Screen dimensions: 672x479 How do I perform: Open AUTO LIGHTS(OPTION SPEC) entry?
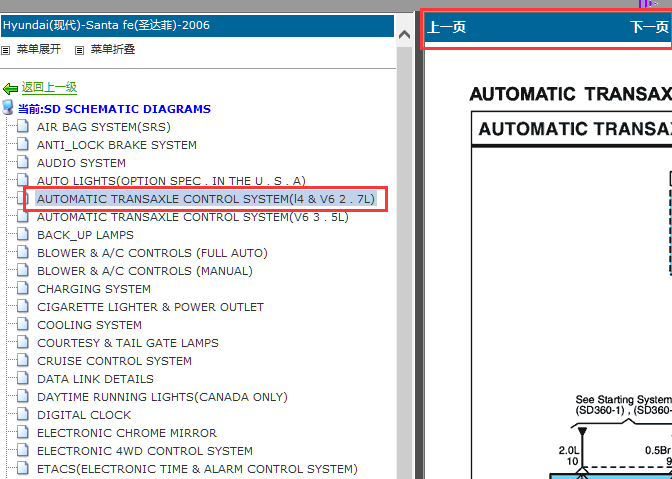[x=171, y=181]
